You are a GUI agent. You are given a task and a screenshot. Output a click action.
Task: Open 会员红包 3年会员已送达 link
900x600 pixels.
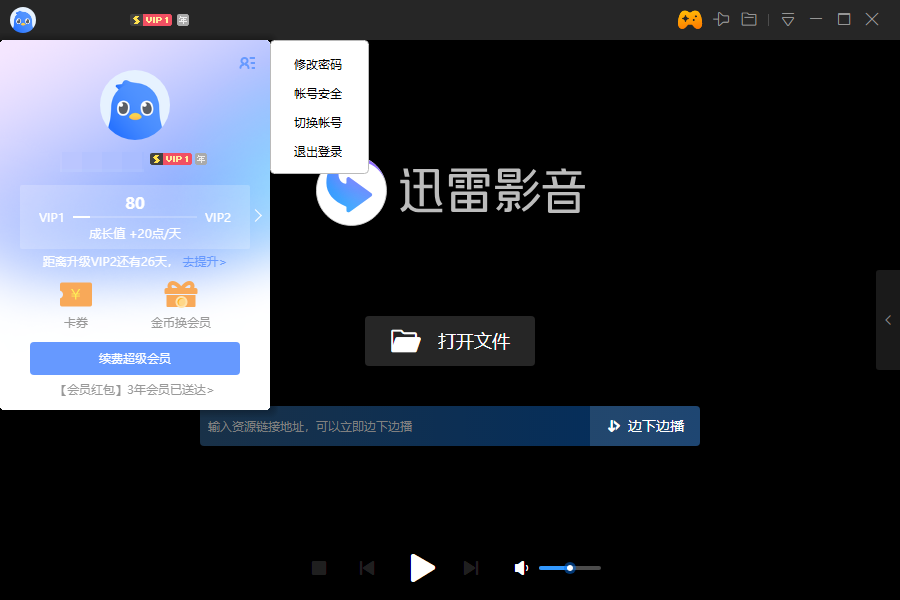coord(135,390)
